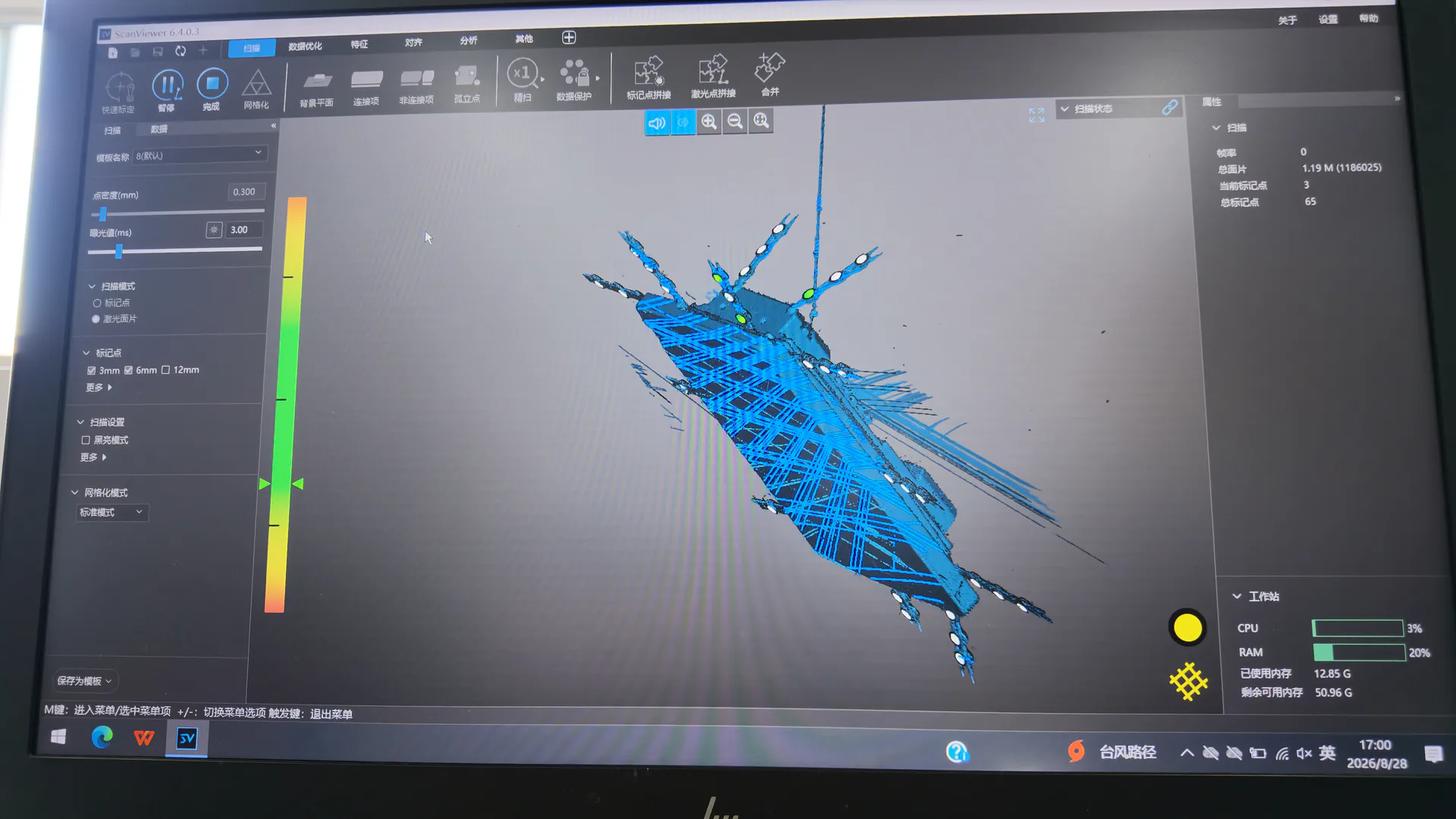Open the 模板名称 template dropdown
This screenshot has height=819, width=1456.
coord(199,155)
